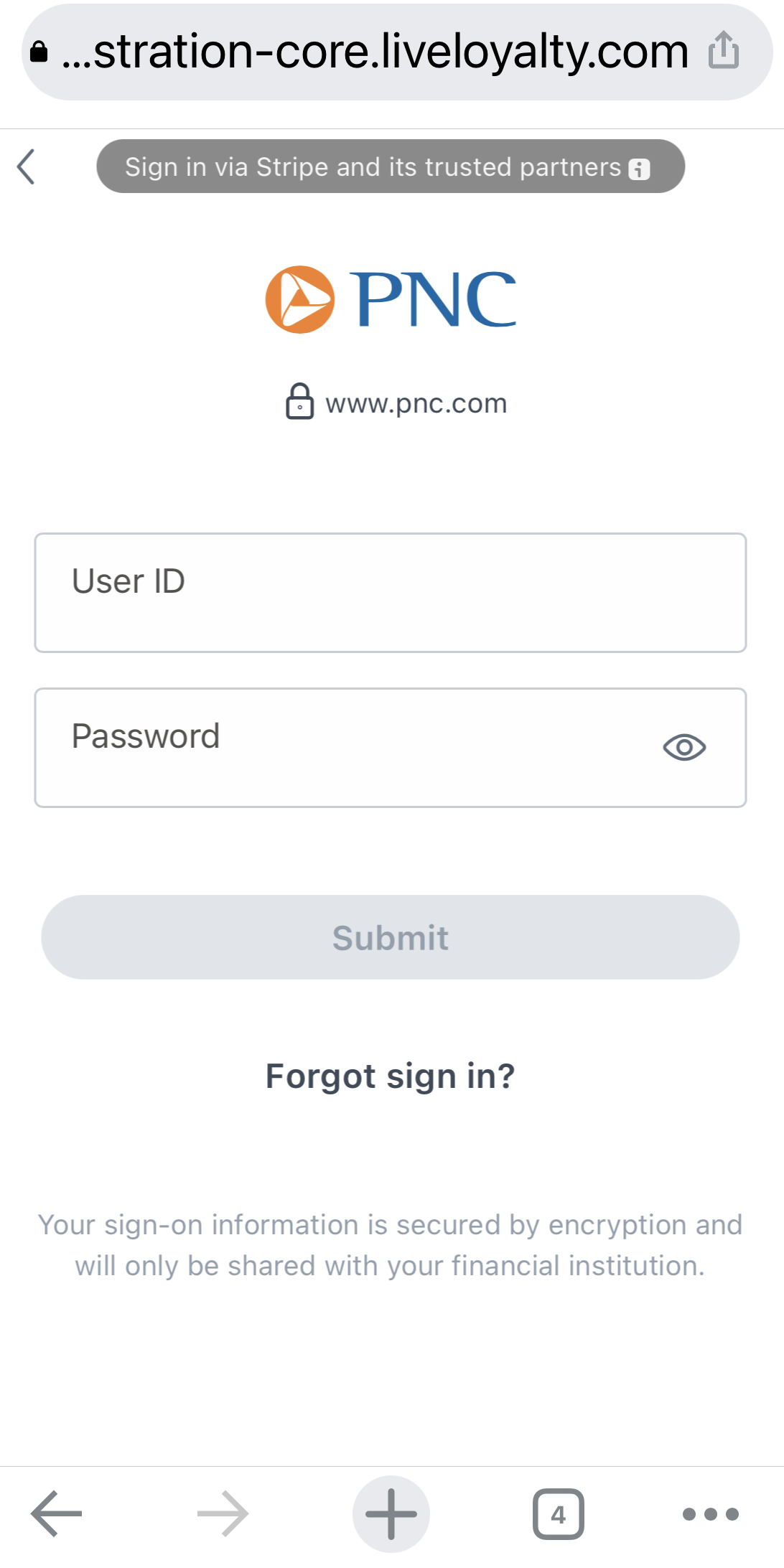Viewport: 784px width, 1568px height.
Task: Tap the back chevron above the form
Action: 27,167
